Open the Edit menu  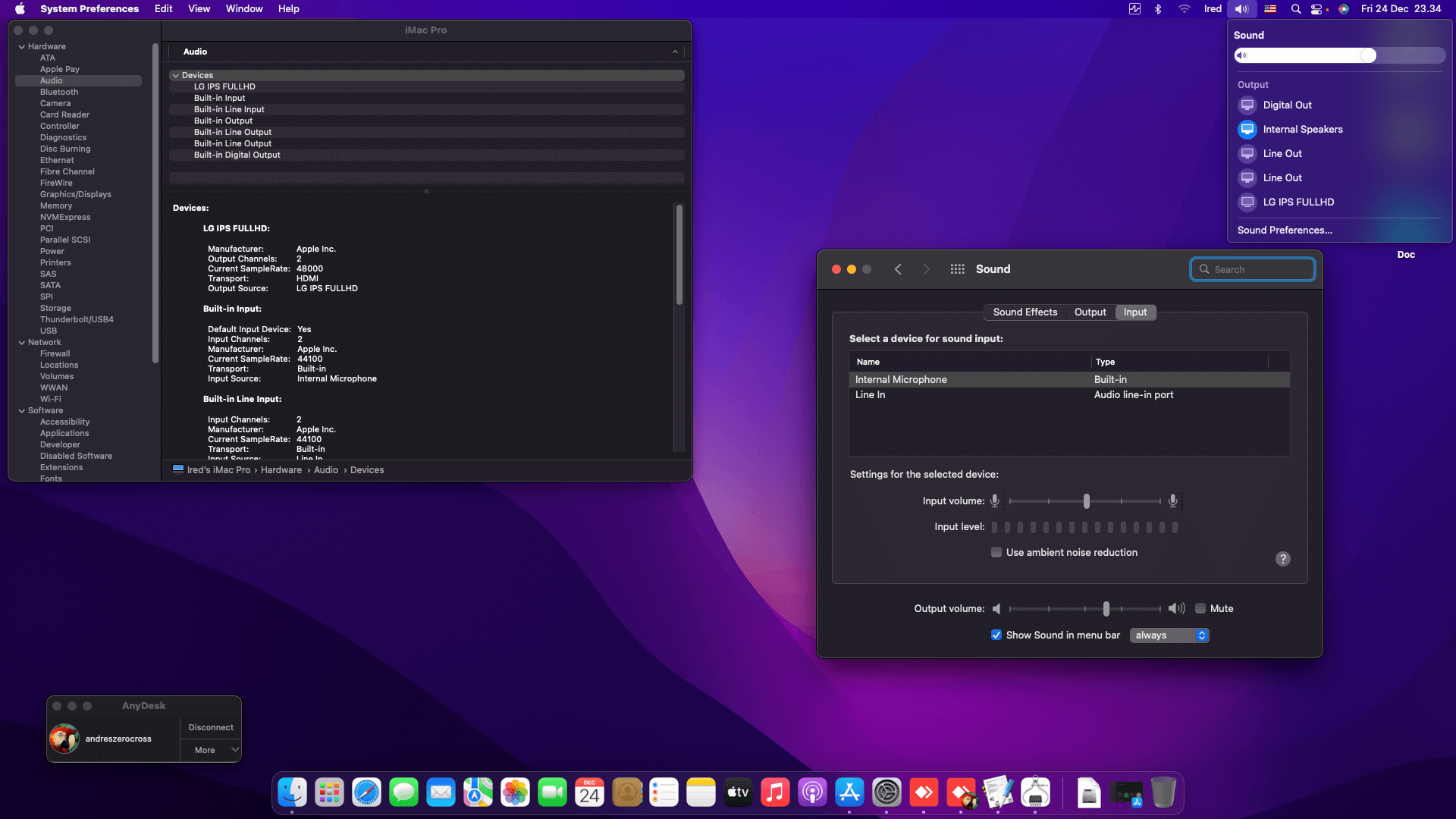(164, 9)
